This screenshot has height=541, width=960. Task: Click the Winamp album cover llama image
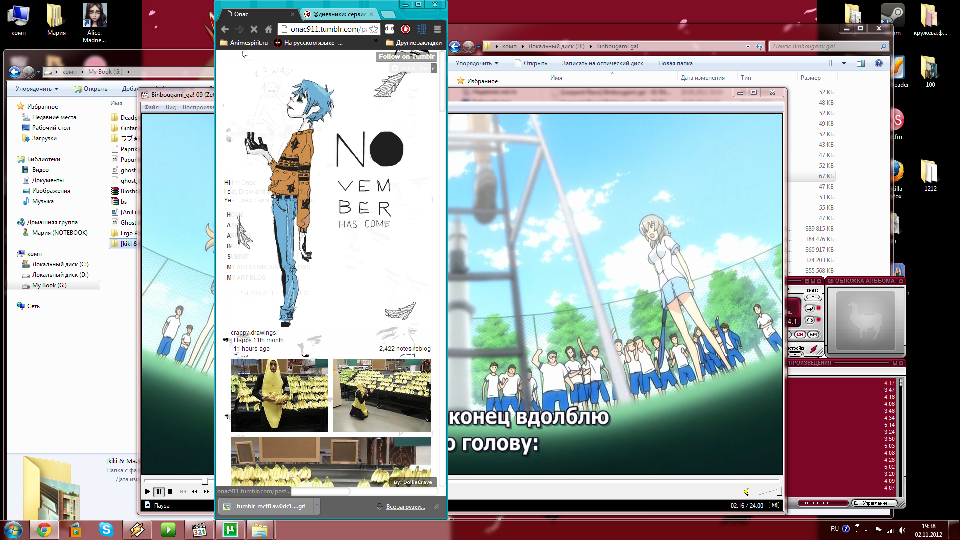864,320
